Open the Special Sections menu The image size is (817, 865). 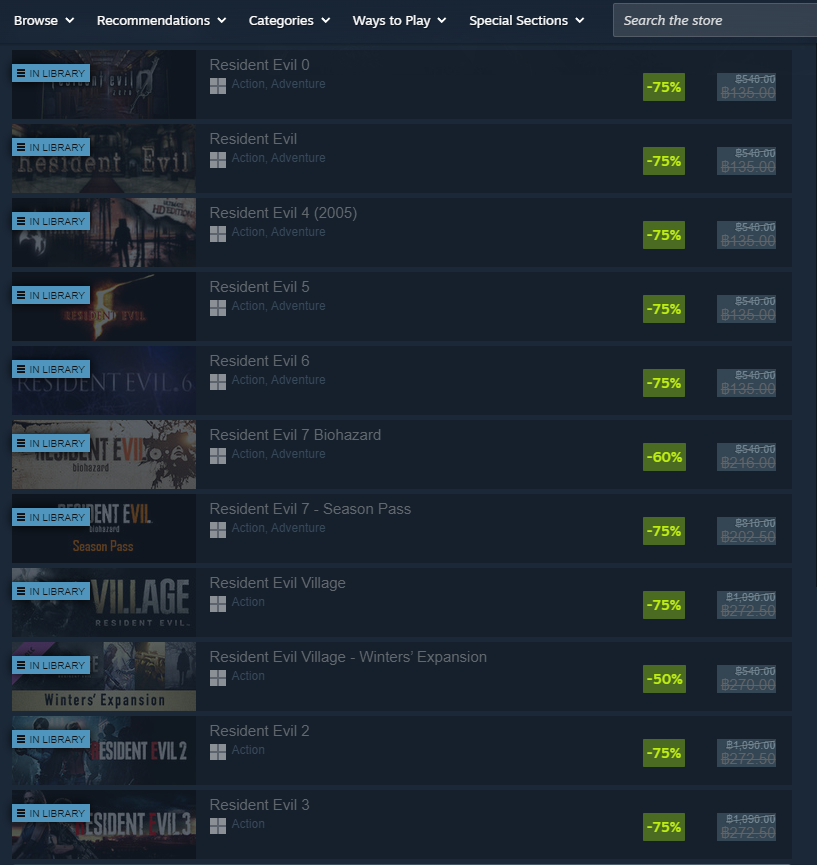point(526,20)
